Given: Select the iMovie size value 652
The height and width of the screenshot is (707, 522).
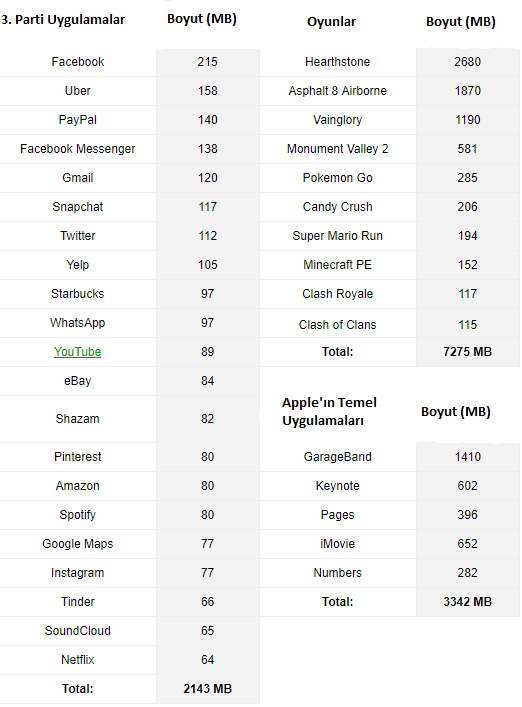Looking at the screenshot, I should pyautogui.click(x=467, y=544).
